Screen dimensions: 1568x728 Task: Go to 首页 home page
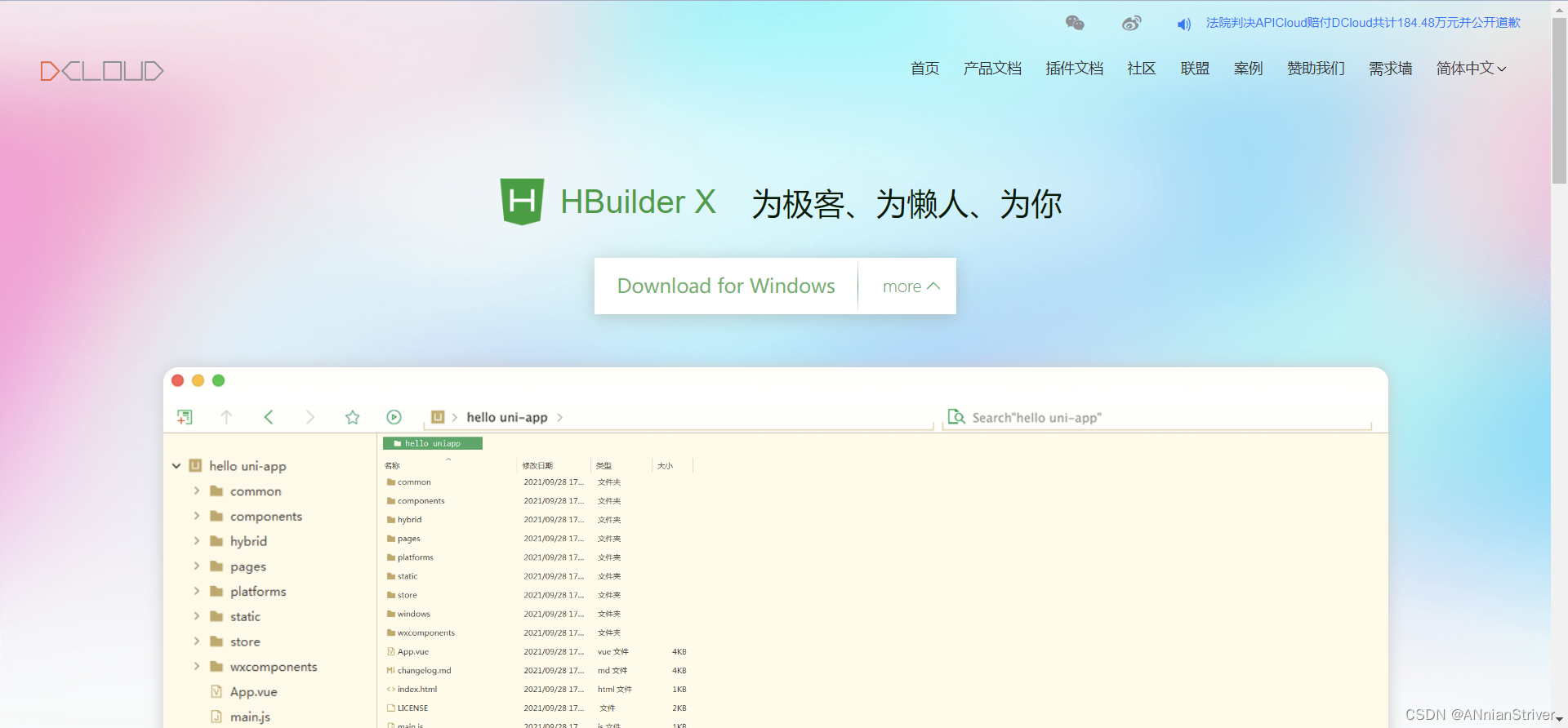pos(924,69)
